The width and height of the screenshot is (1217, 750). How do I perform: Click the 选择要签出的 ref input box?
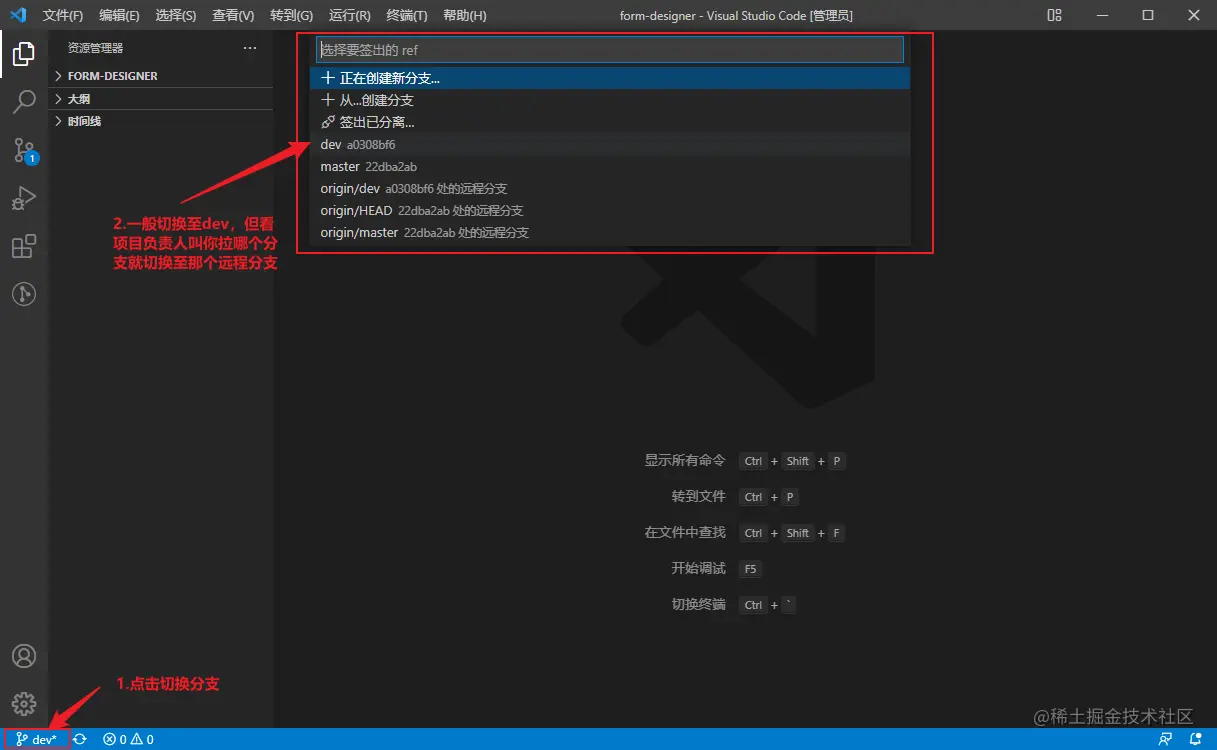click(x=610, y=49)
